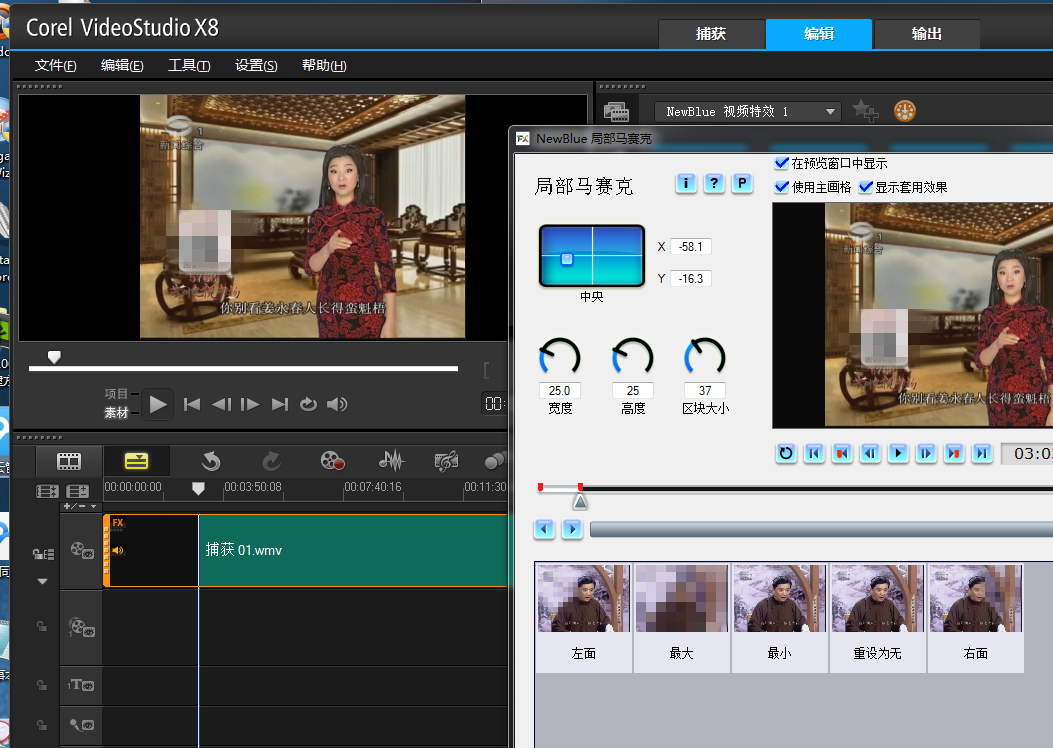This screenshot has width=1053, height=748.
Task: Select 素材 playback mode
Action: pyautogui.click(x=116, y=412)
